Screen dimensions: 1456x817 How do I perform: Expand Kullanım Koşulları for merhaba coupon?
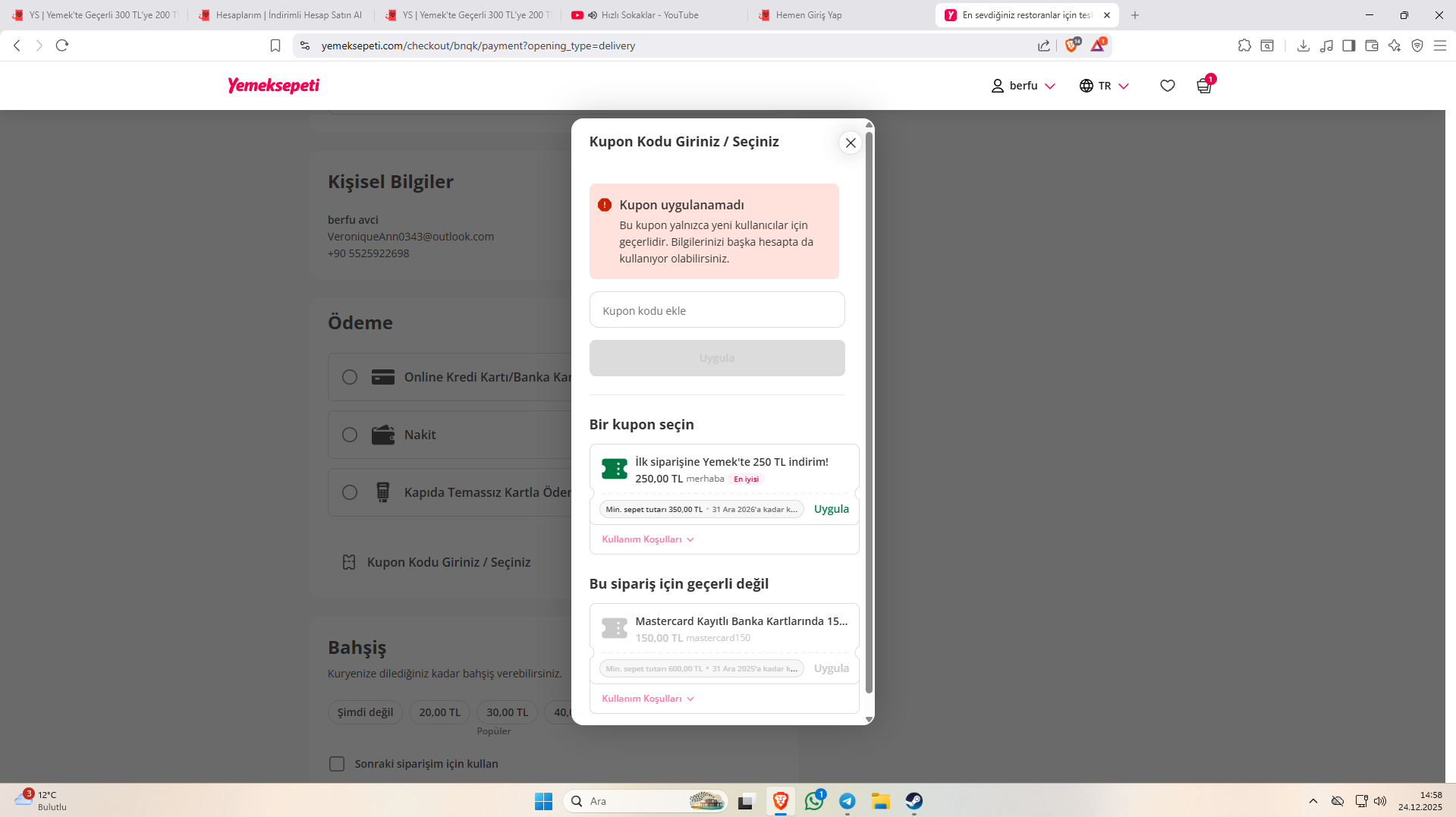tap(648, 539)
